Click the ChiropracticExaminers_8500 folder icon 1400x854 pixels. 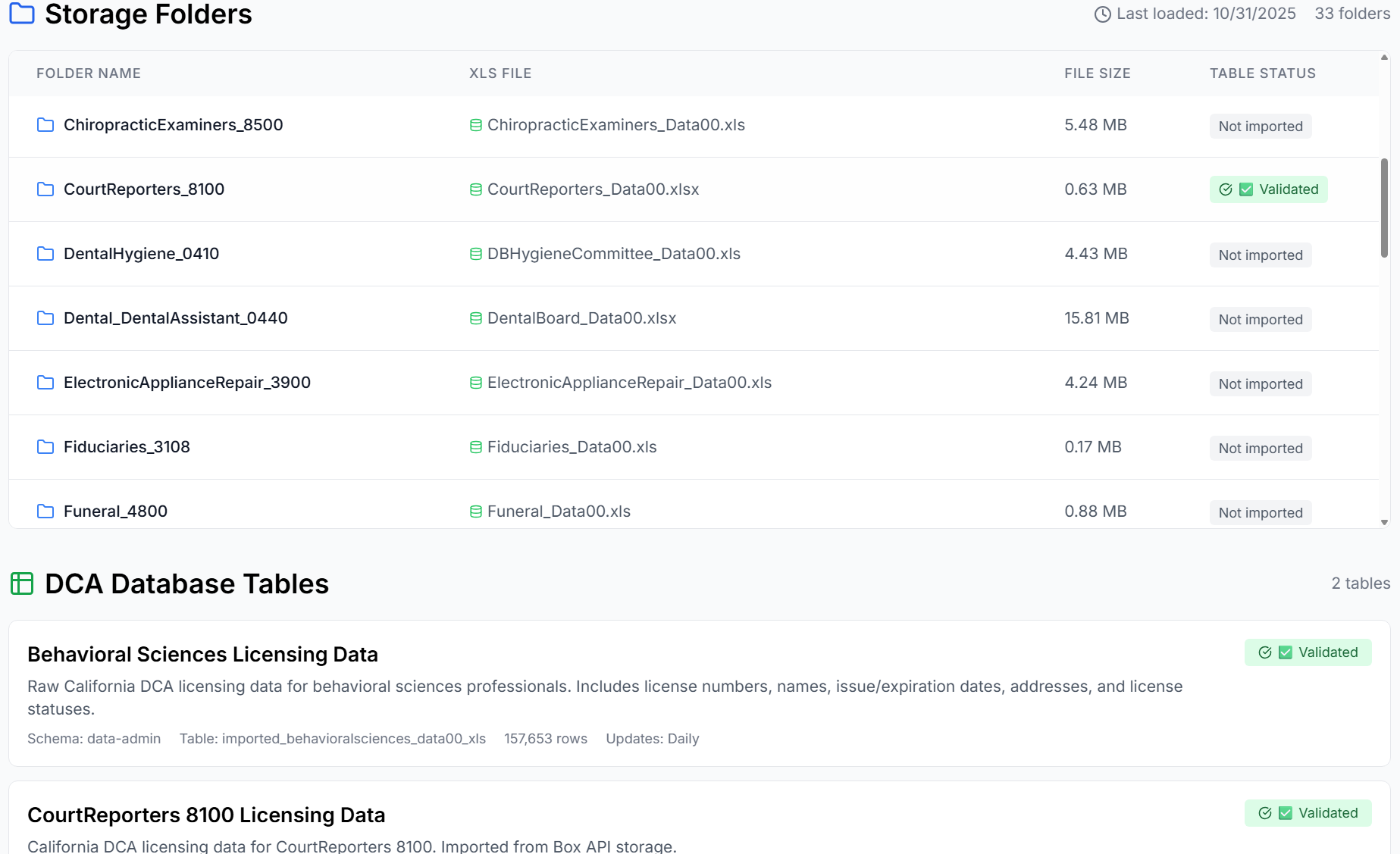click(45, 125)
